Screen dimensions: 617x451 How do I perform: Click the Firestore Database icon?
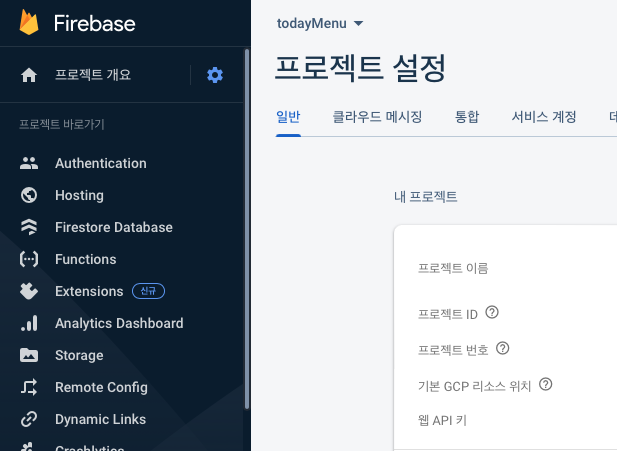pos(29,227)
